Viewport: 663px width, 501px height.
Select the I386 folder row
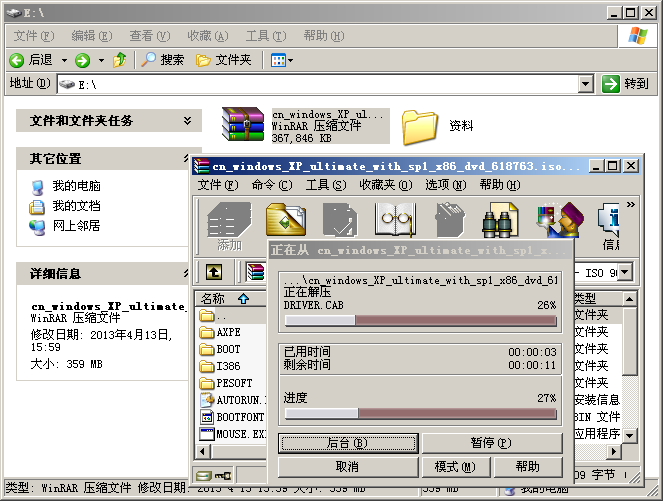[x=232, y=366]
